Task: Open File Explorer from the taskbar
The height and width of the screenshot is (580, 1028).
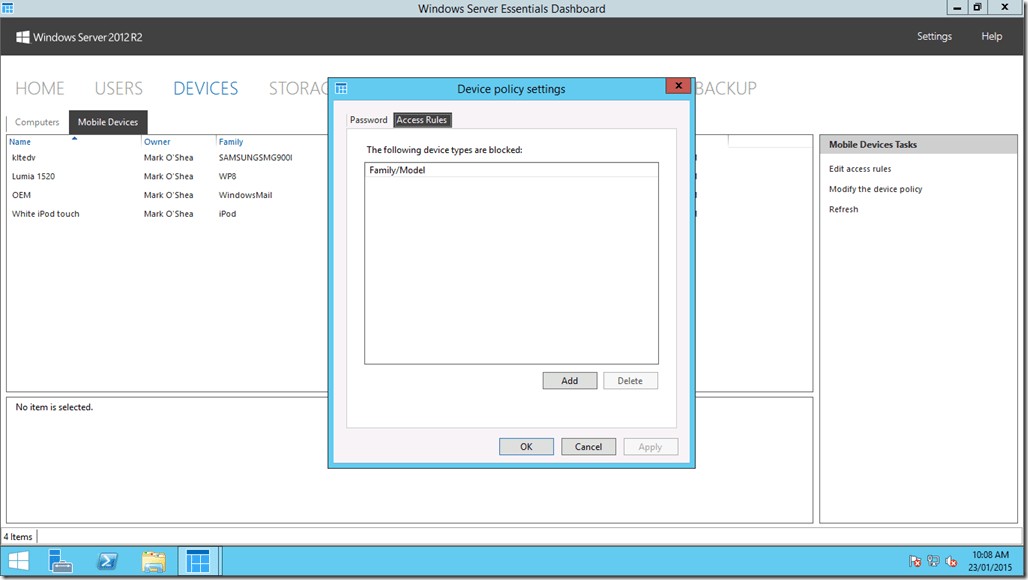Action: pos(153,561)
